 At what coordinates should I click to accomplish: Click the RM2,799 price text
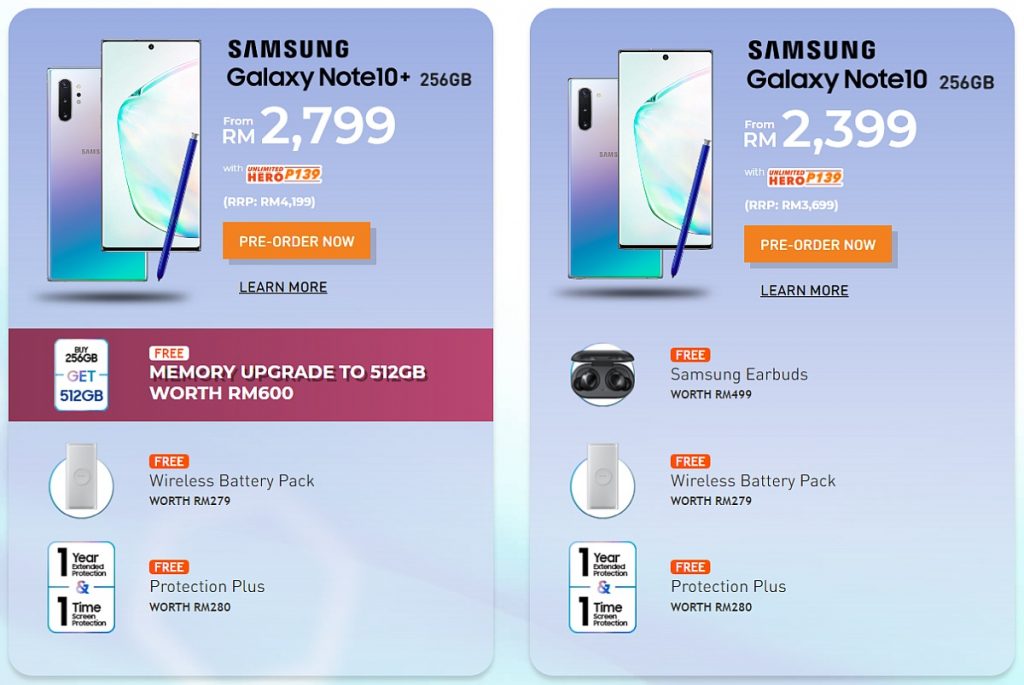point(309,126)
